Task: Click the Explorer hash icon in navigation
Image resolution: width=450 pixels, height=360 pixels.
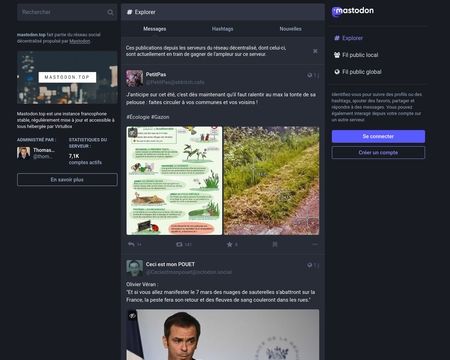Action: (x=337, y=38)
